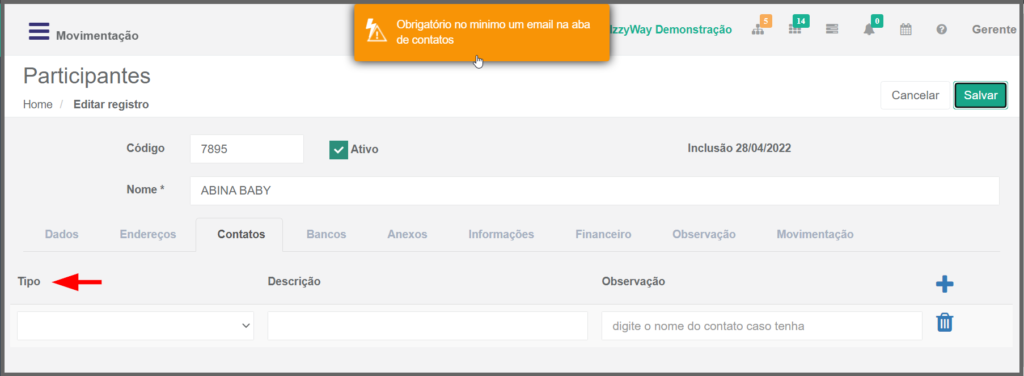1024x376 pixels.
Task: Go to Home breadcrumb link
Action: pyautogui.click(x=37, y=104)
